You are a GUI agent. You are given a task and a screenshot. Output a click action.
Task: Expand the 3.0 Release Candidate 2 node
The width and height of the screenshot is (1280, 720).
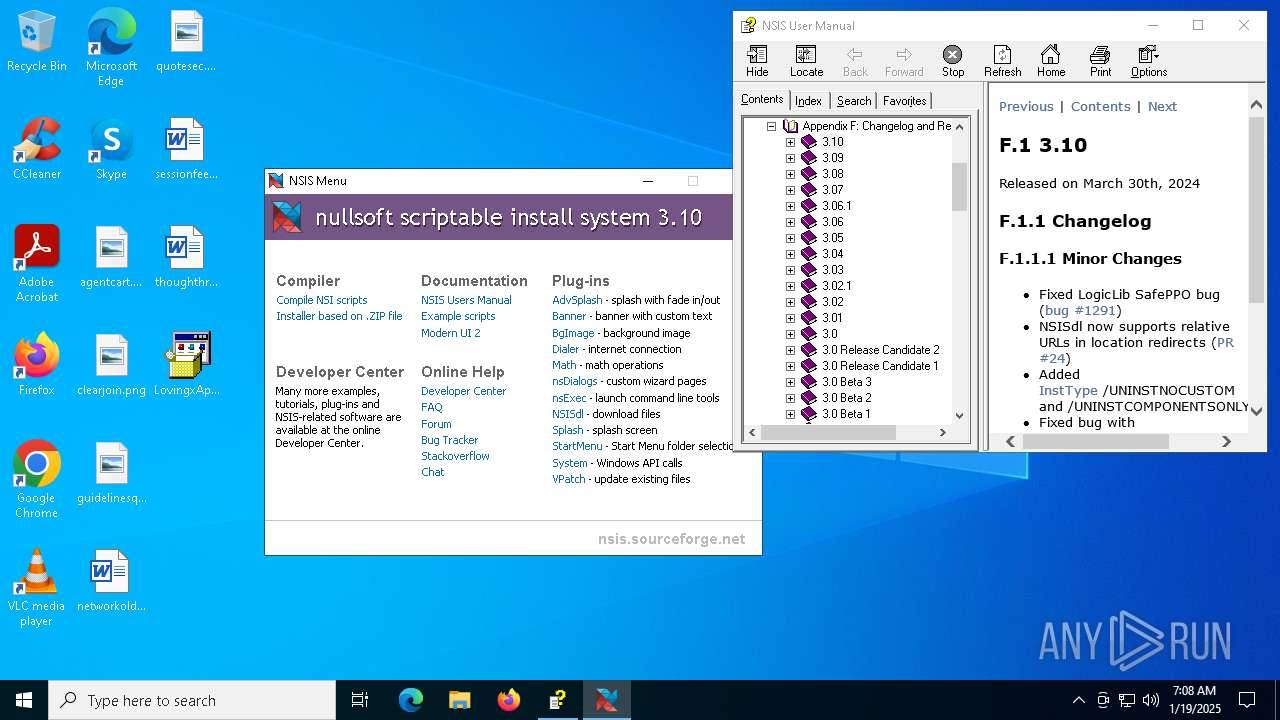click(790, 350)
